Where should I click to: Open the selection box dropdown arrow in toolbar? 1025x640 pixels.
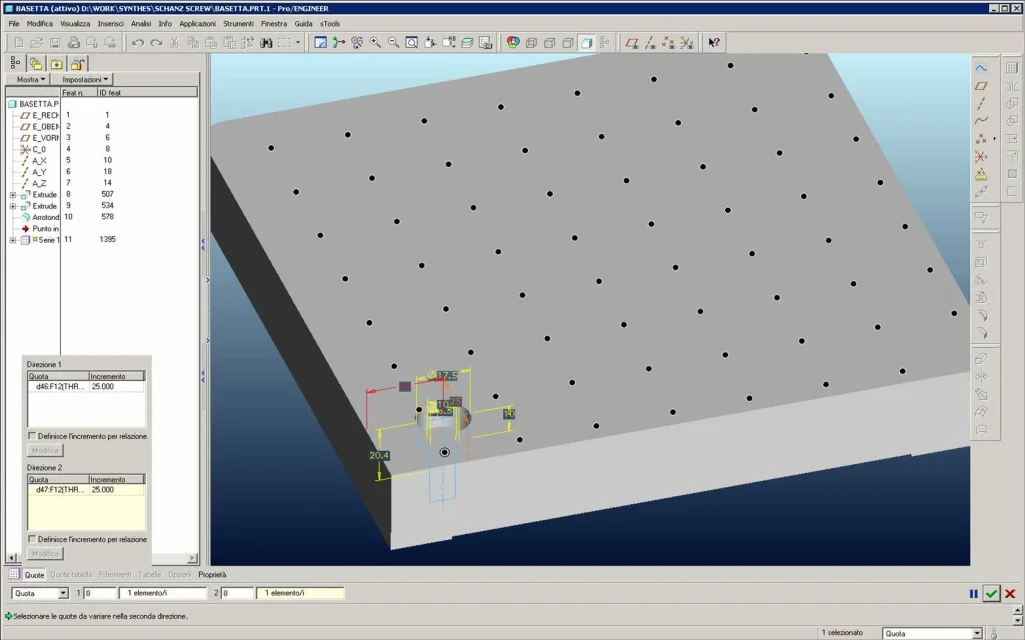(x=298, y=43)
